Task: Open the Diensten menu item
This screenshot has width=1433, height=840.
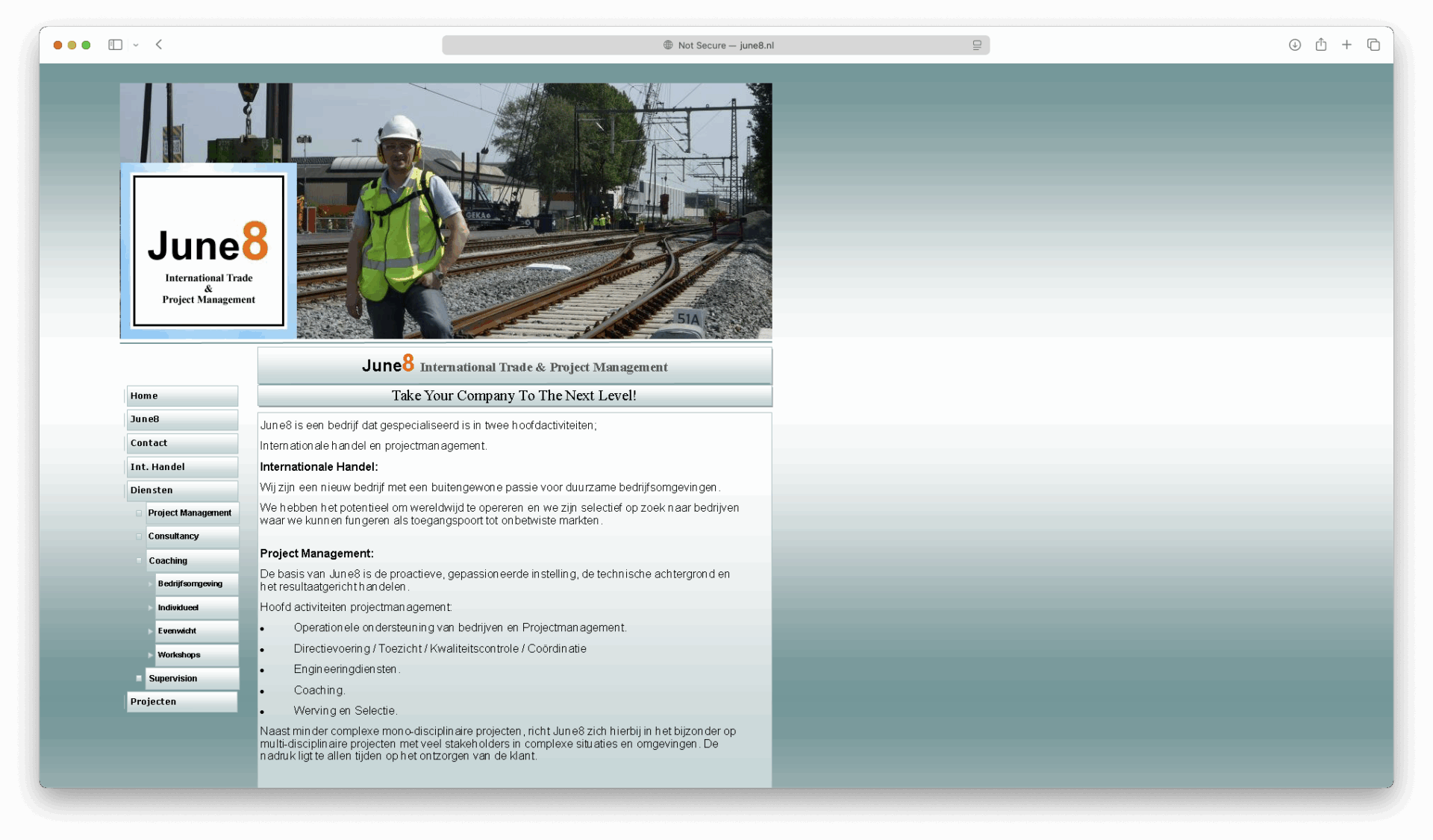Action: click(182, 490)
